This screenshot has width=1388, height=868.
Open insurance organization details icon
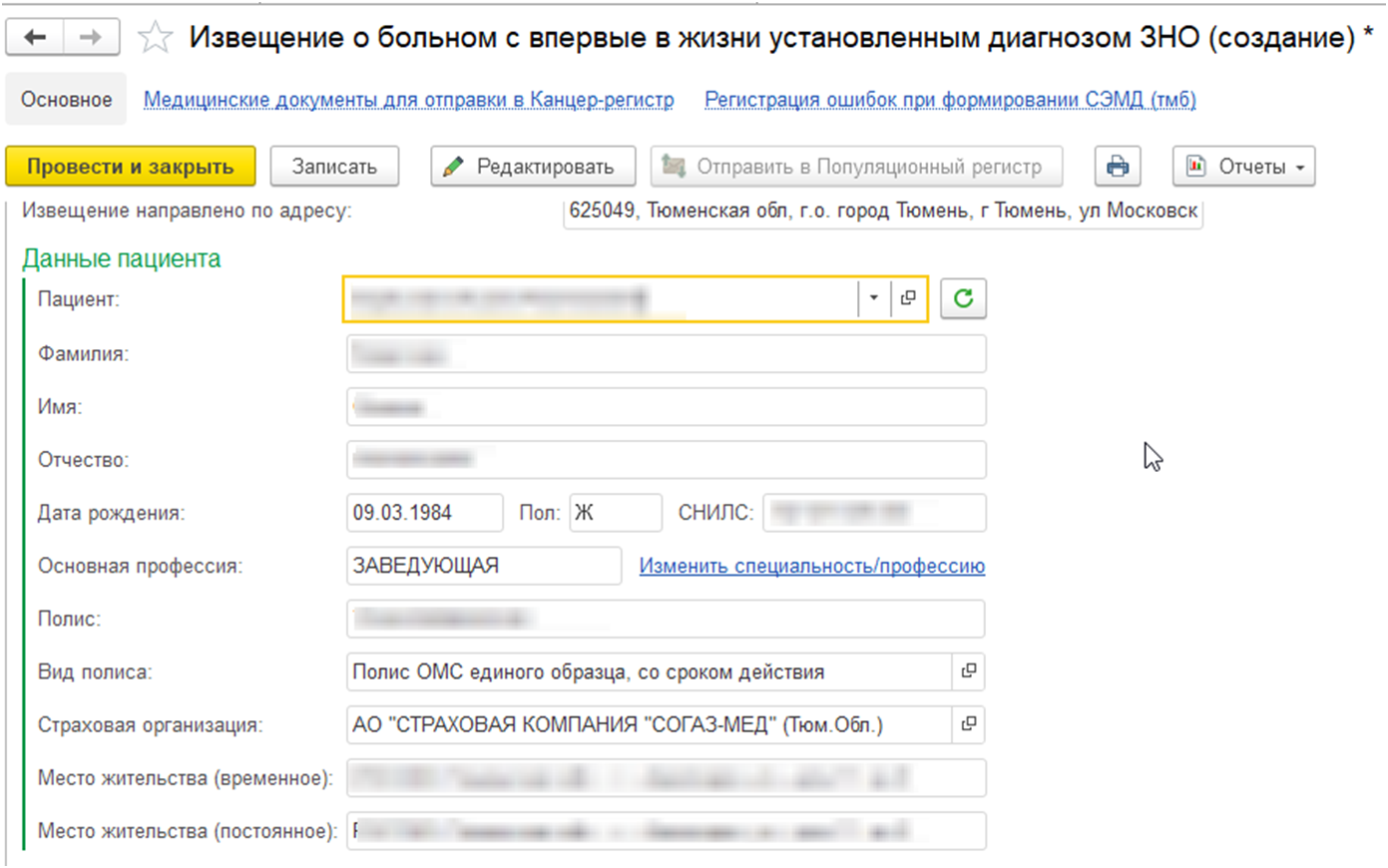point(968,724)
